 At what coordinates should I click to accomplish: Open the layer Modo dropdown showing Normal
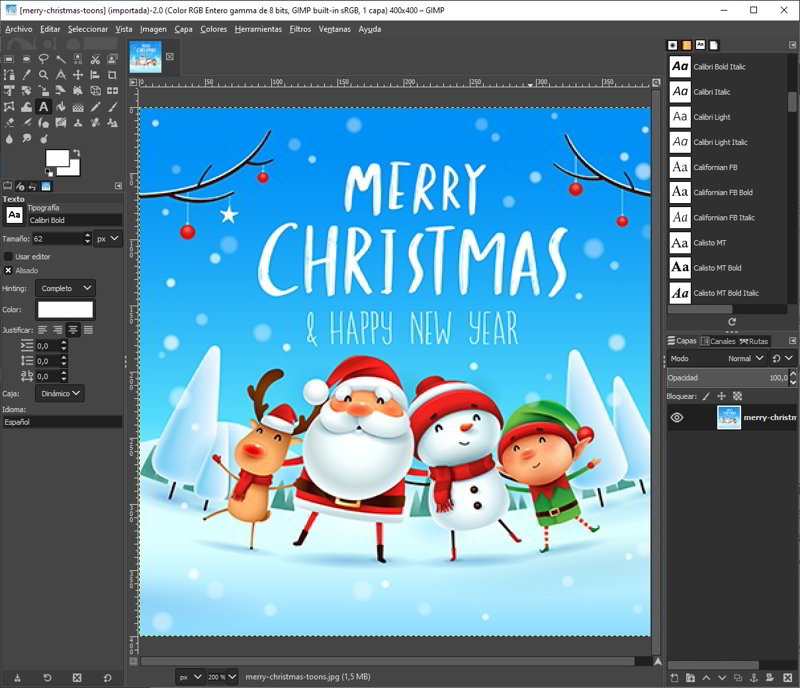pos(745,358)
